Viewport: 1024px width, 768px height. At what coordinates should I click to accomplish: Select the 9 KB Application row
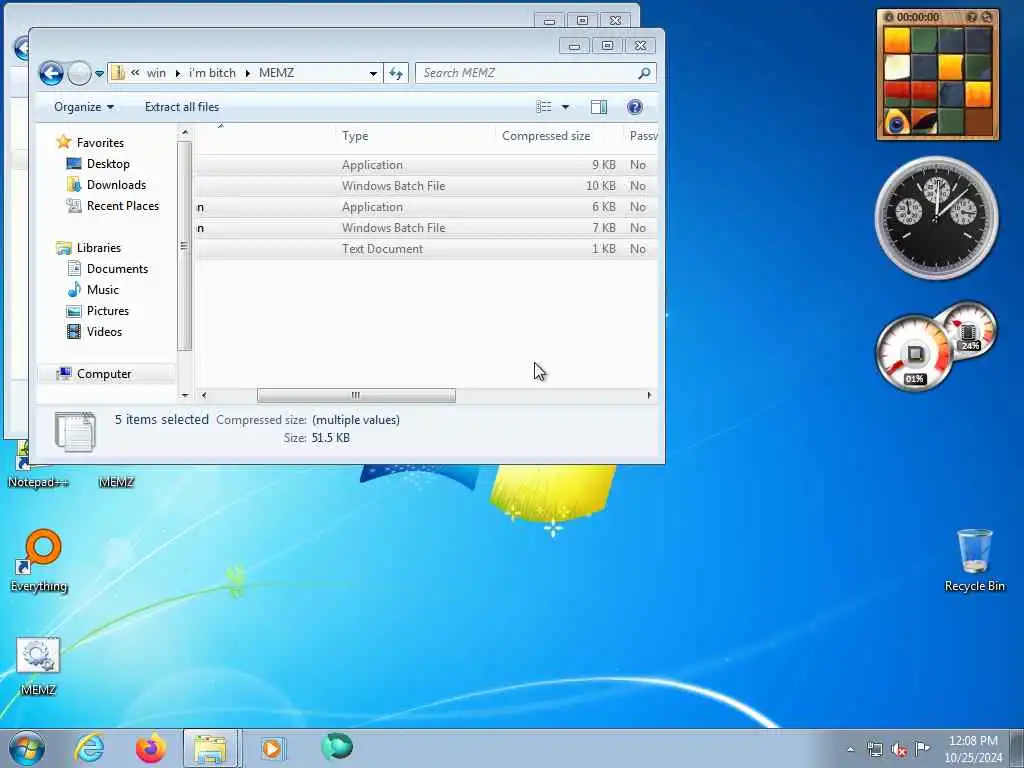click(426, 165)
